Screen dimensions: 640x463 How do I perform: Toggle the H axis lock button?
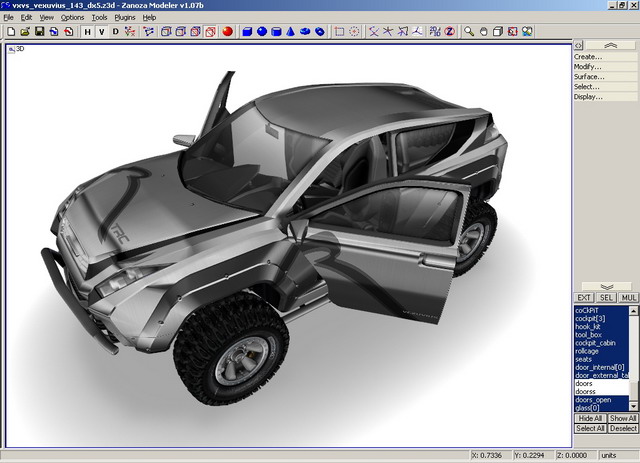point(87,32)
